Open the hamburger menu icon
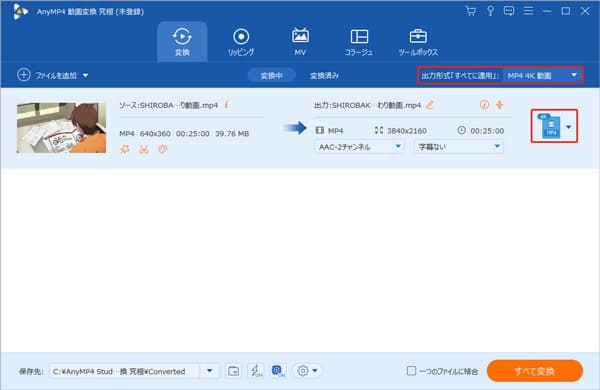Image resolution: width=600 pixels, height=390 pixels. (528, 11)
